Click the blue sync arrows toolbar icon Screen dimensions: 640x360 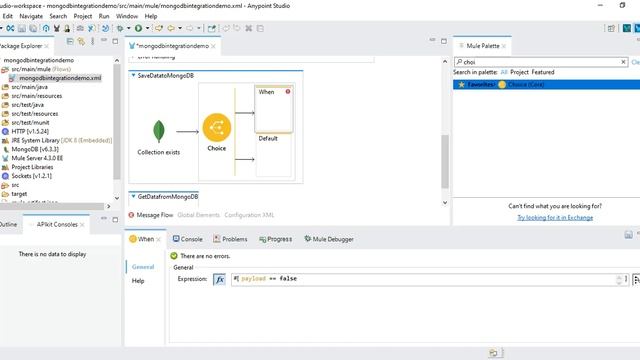[x=10, y=28]
